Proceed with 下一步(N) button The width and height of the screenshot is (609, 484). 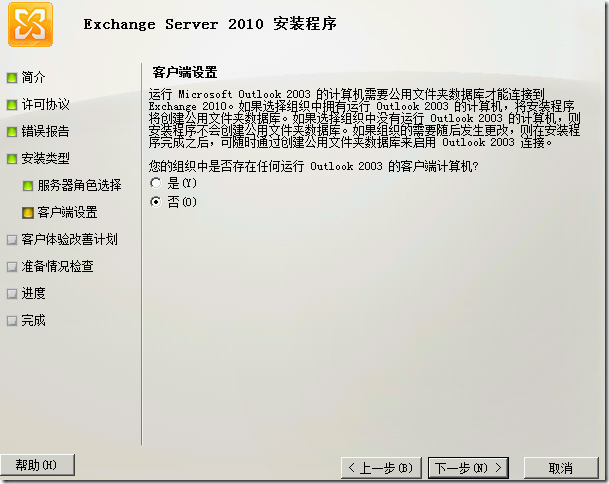(468, 468)
